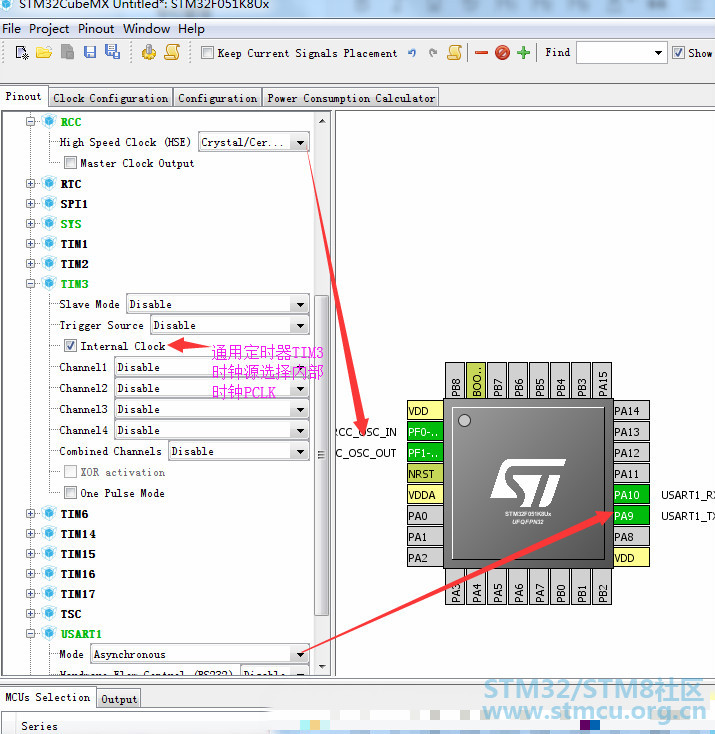Expand the TIM2 tree node

point(30,264)
